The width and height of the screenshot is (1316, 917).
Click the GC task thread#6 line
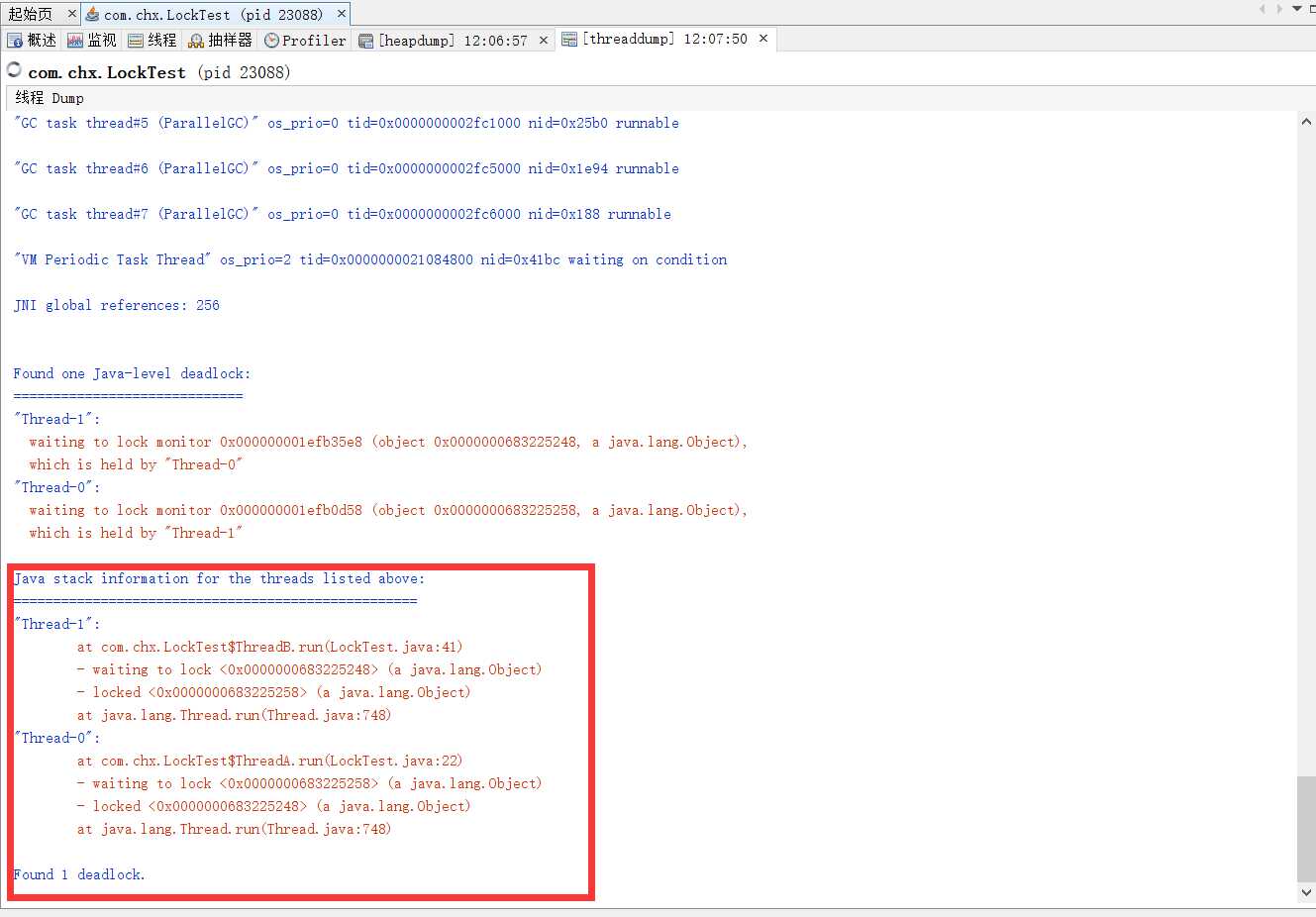coord(346,168)
